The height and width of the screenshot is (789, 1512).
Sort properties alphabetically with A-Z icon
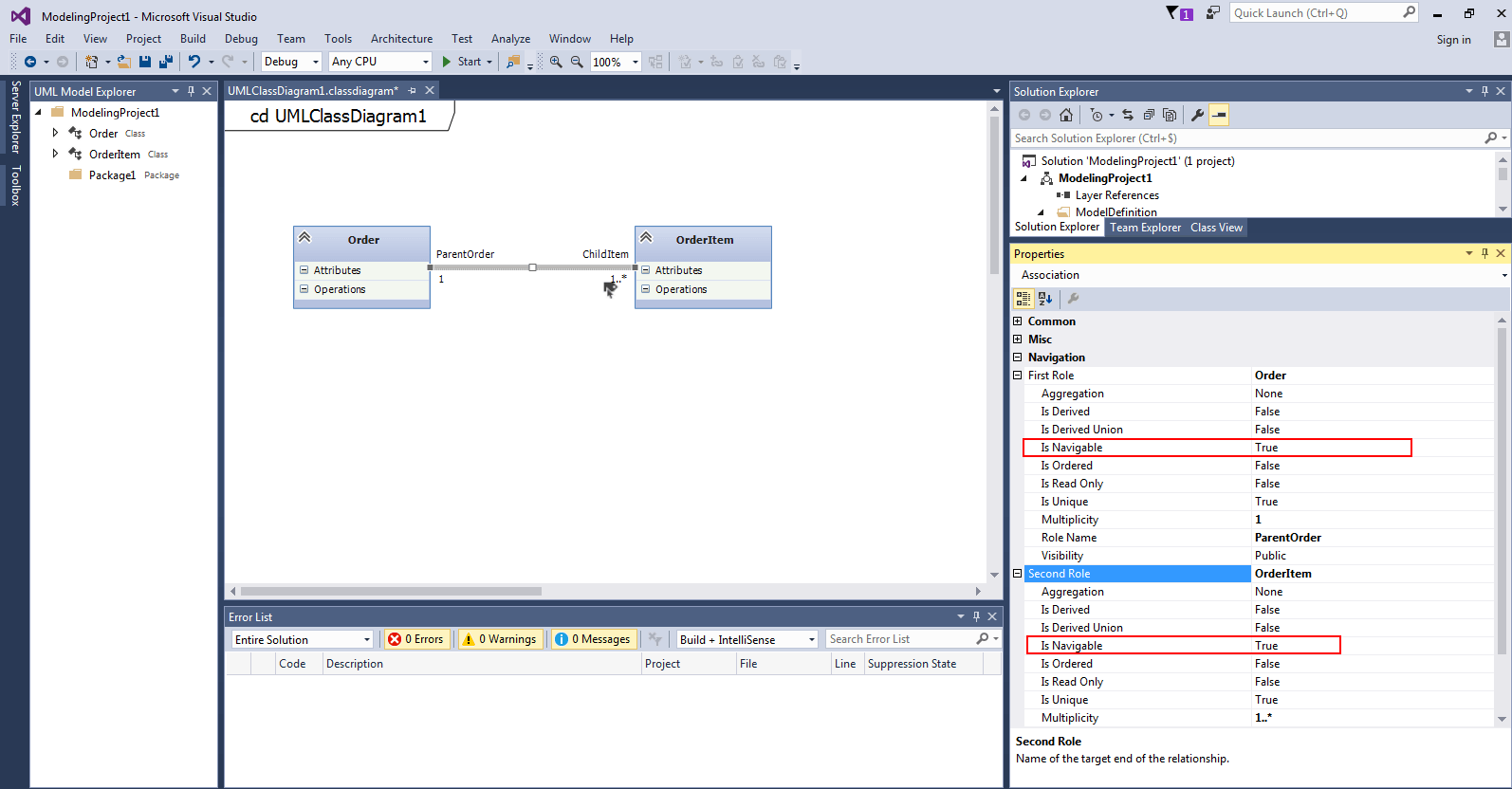click(x=1045, y=298)
